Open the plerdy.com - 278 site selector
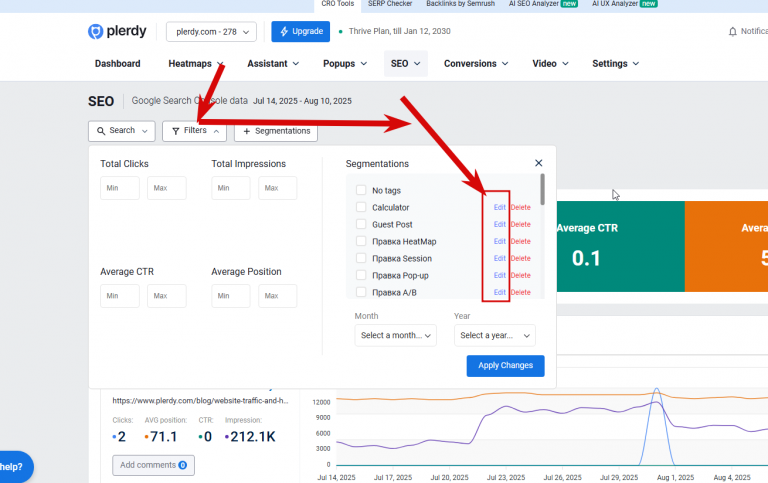 click(x=211, y=32)
